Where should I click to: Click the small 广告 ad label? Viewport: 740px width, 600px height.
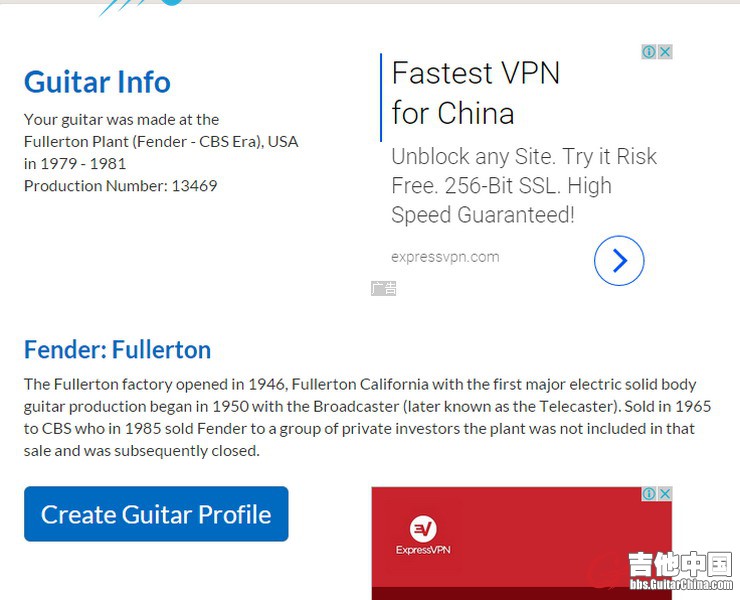tap(384, 288)
